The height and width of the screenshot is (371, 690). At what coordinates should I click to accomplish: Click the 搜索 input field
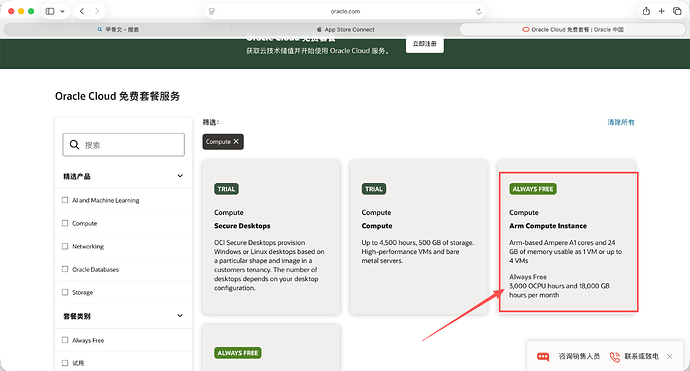coord(124,145)
